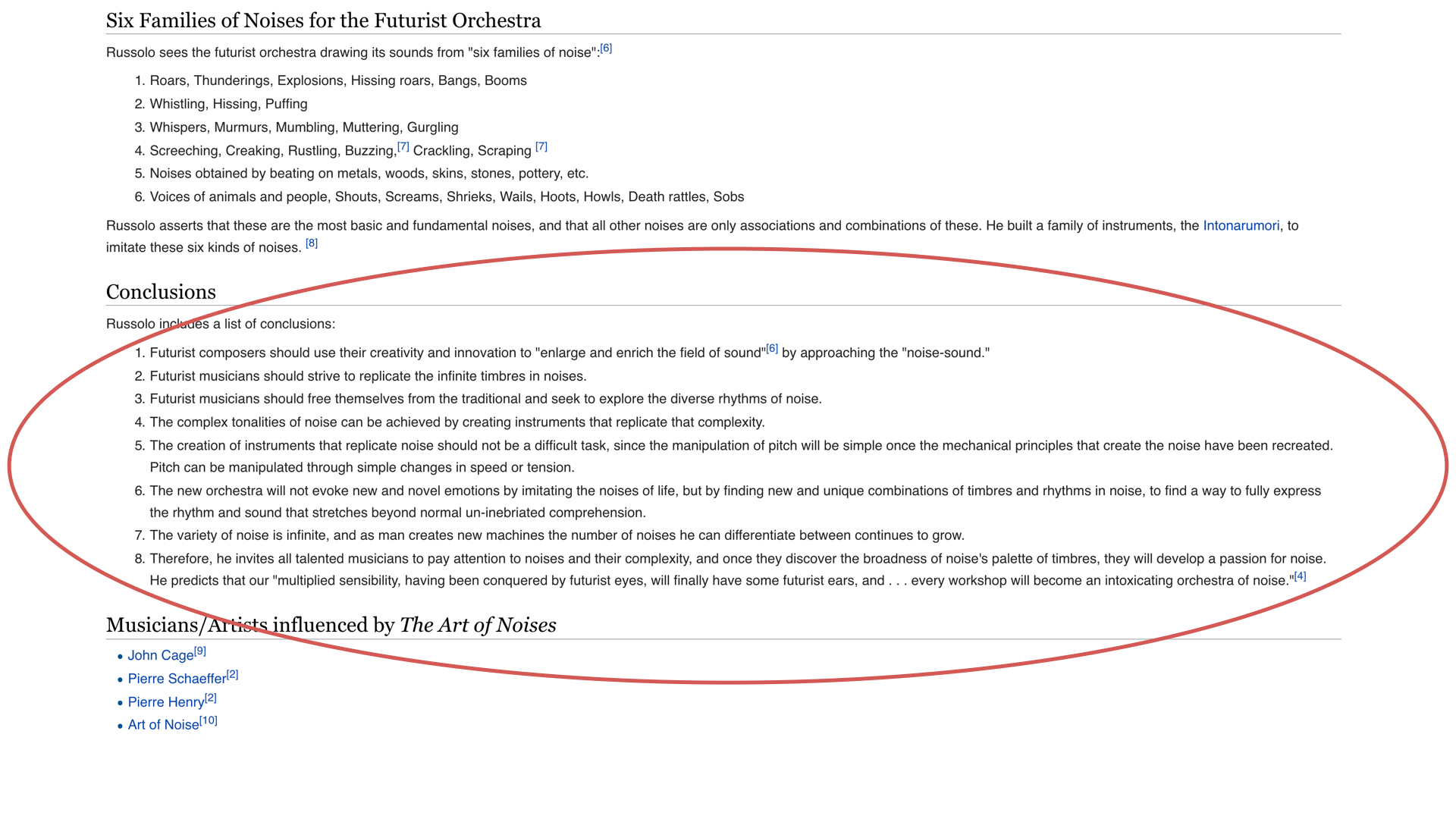Open the Pierre Schaeffer link
This screenshot has width=1456, height=819.
pyautogui.click(x=177, y=679)
